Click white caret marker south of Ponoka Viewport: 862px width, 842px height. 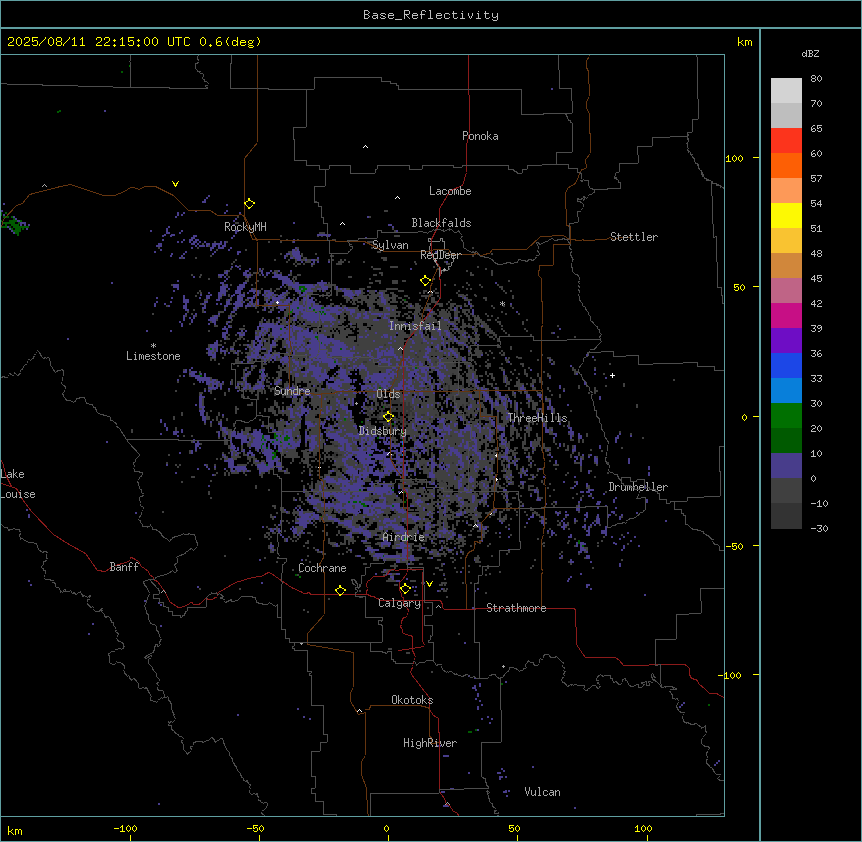(x=366, y=147)
